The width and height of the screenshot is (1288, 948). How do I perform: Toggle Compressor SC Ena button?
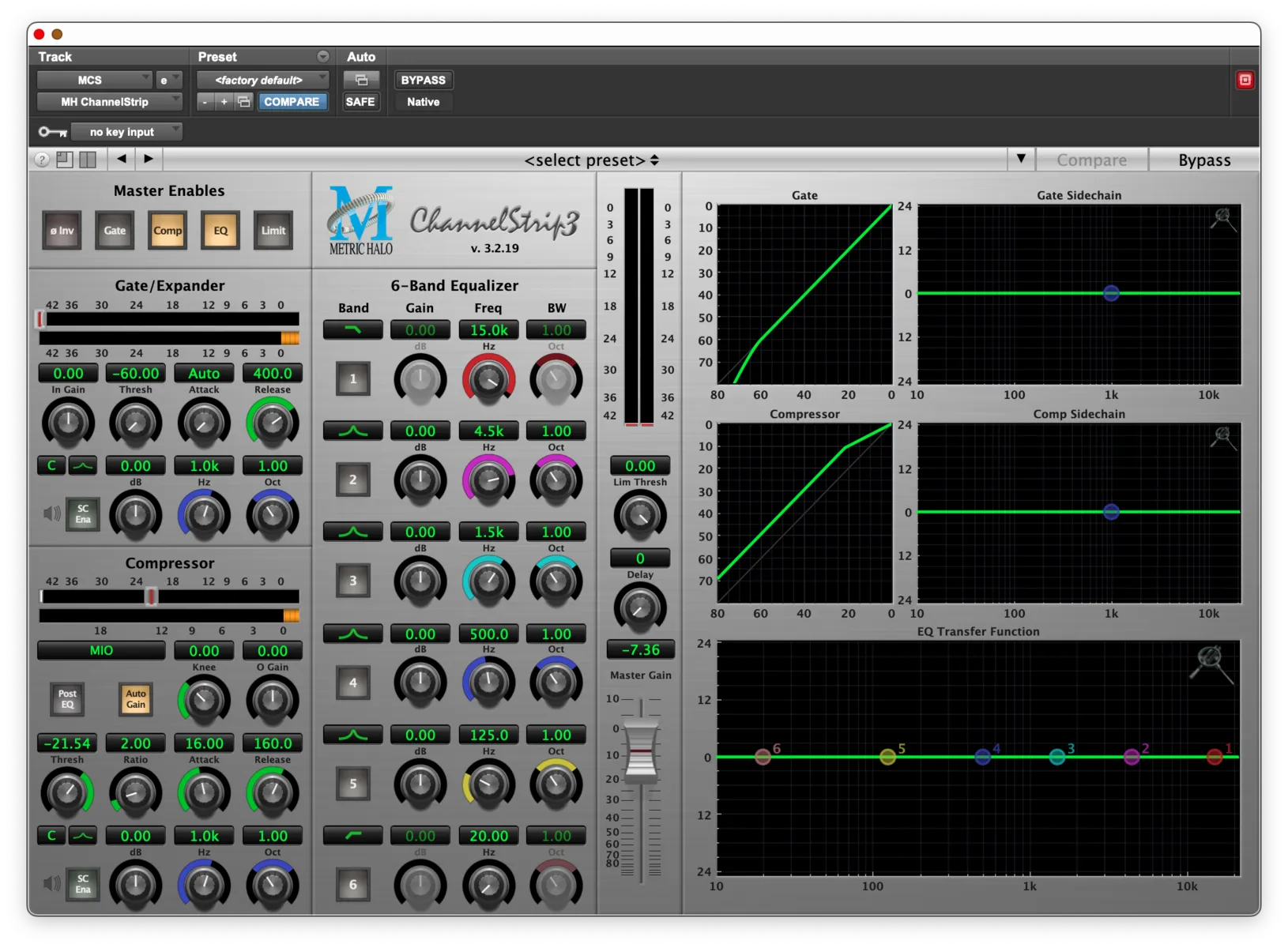pyautogui.click(x=83, y=884)
